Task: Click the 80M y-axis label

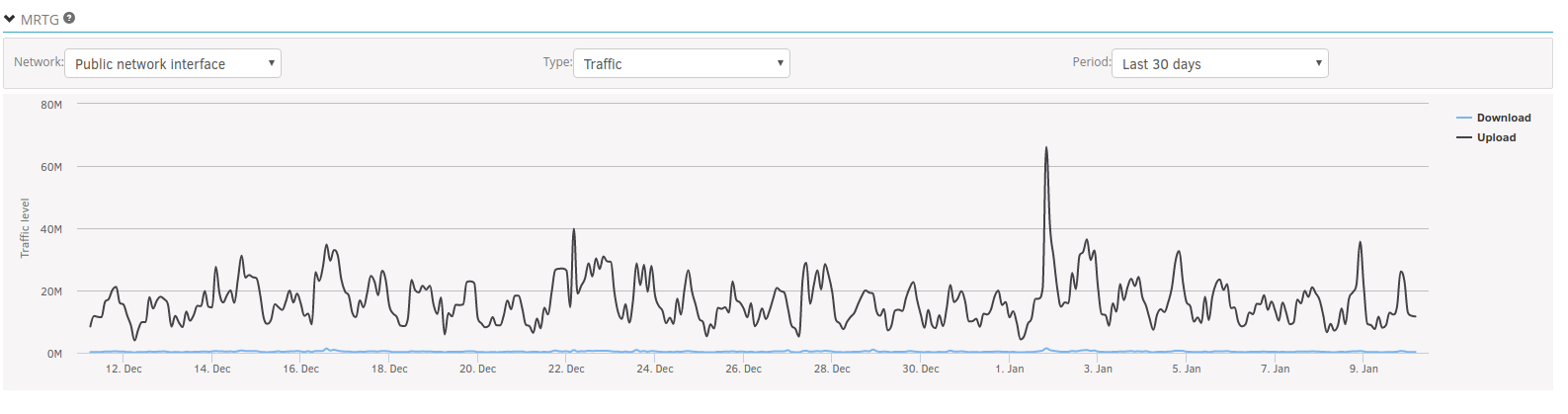Action: click(x=51, y=104)
